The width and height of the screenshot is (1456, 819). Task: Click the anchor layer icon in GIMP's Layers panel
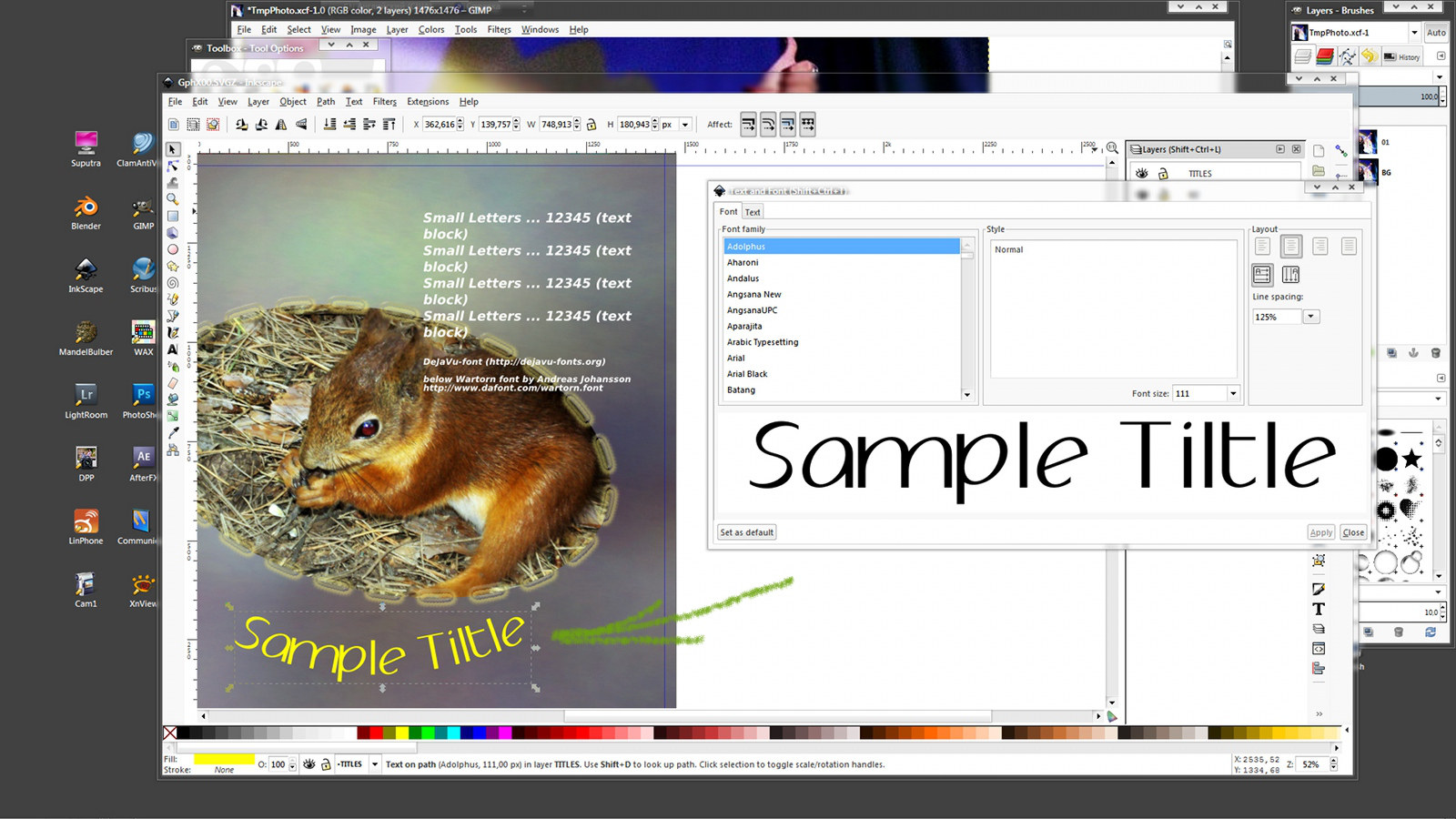[x=1414, y=353]
